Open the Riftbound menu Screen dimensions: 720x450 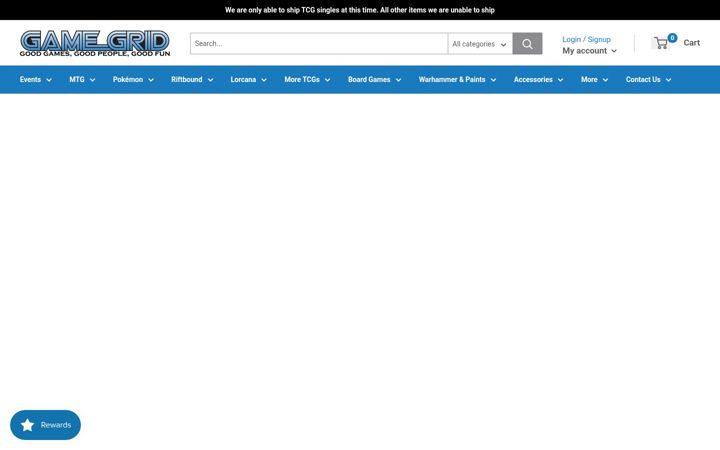[186, 79]
